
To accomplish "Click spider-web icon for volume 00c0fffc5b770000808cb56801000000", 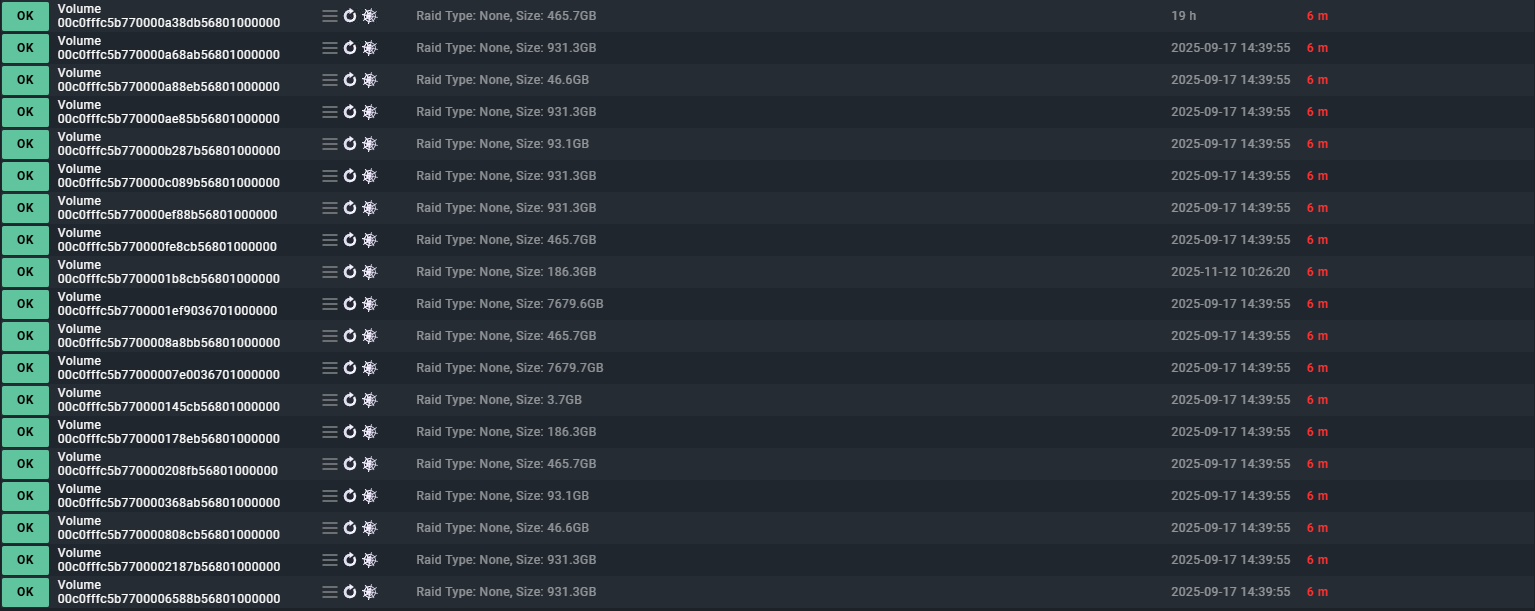I will point(370,528).
